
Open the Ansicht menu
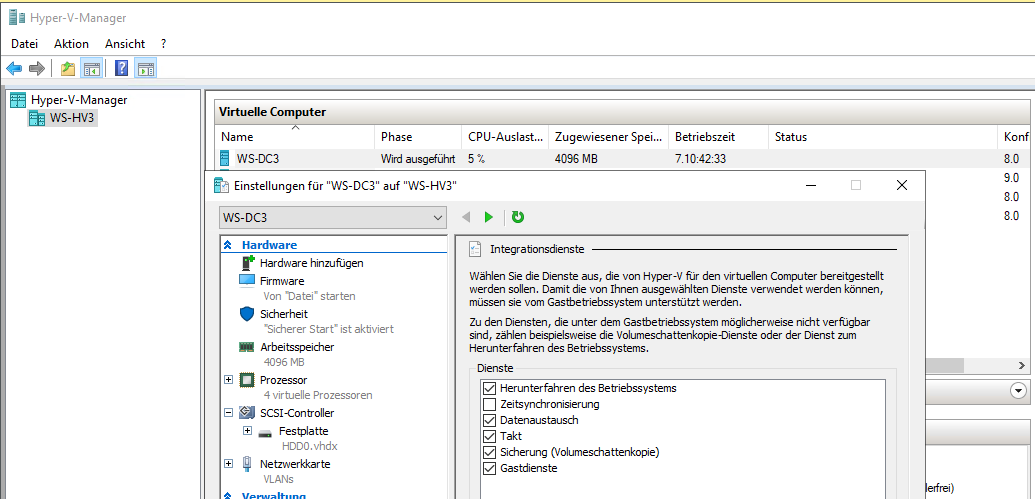(x=125, y=44)
